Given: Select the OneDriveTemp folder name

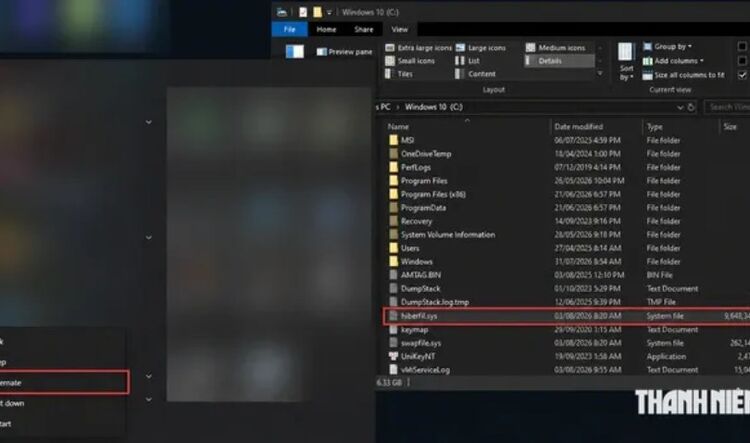Looking at the screenshot, I should (x=426, y=154).
